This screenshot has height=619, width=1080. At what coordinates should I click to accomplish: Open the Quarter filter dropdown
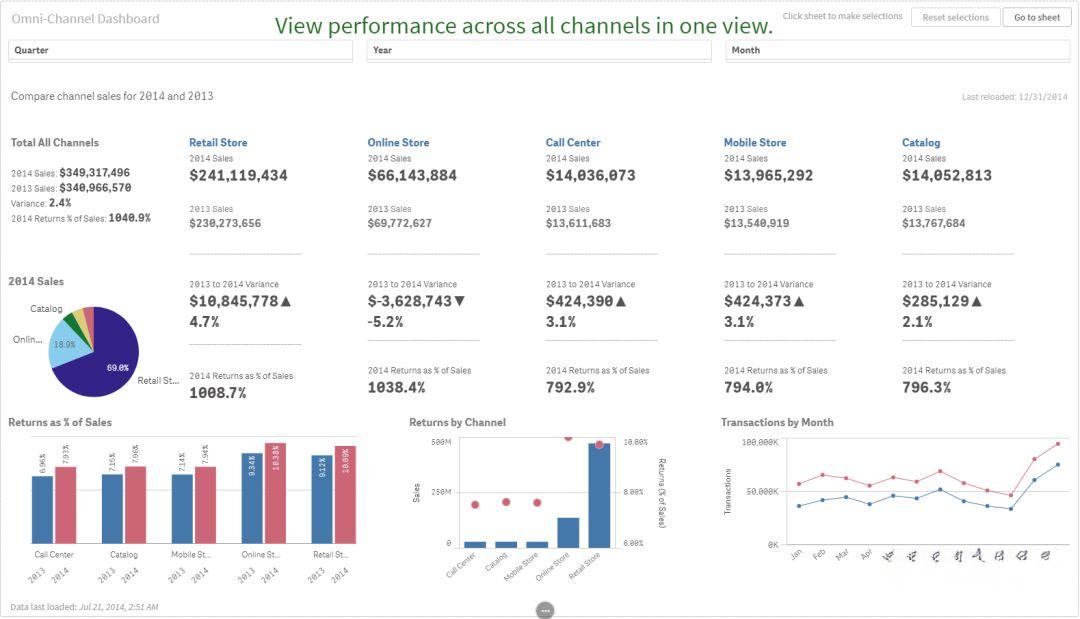pyautogui.click(x=180, y=50)
